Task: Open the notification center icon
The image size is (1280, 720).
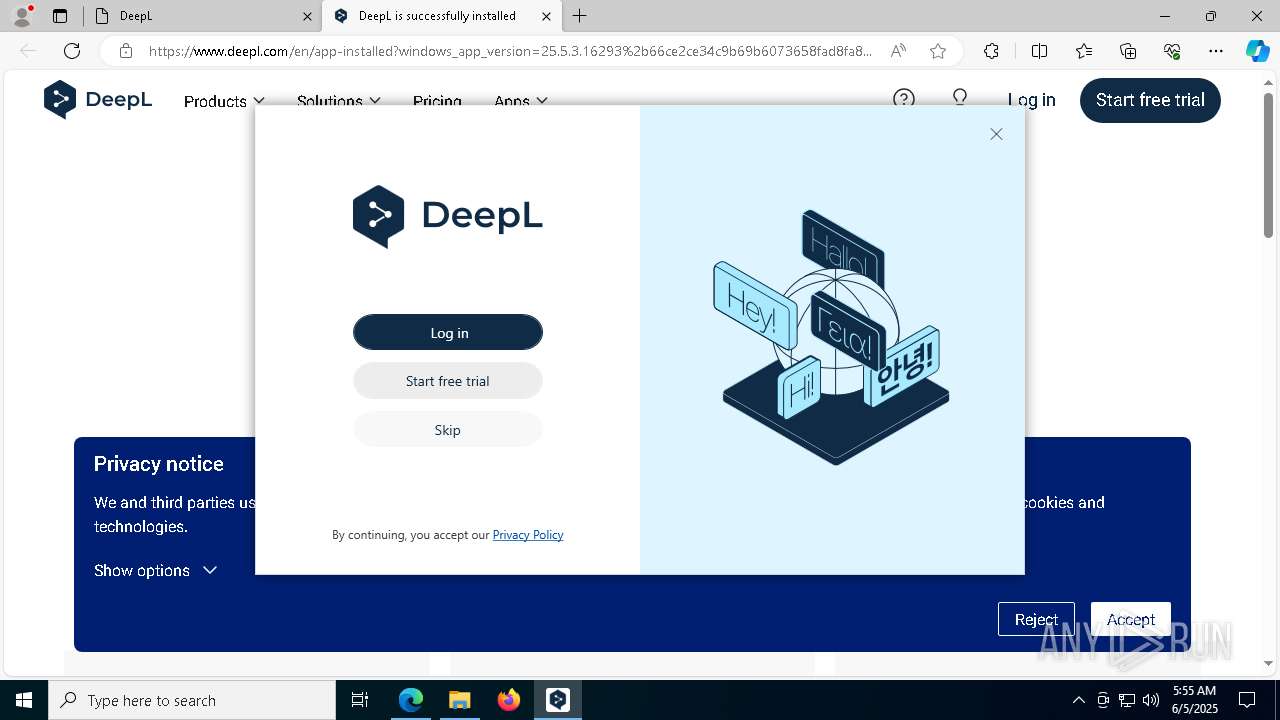Action: pos(1247,700)
